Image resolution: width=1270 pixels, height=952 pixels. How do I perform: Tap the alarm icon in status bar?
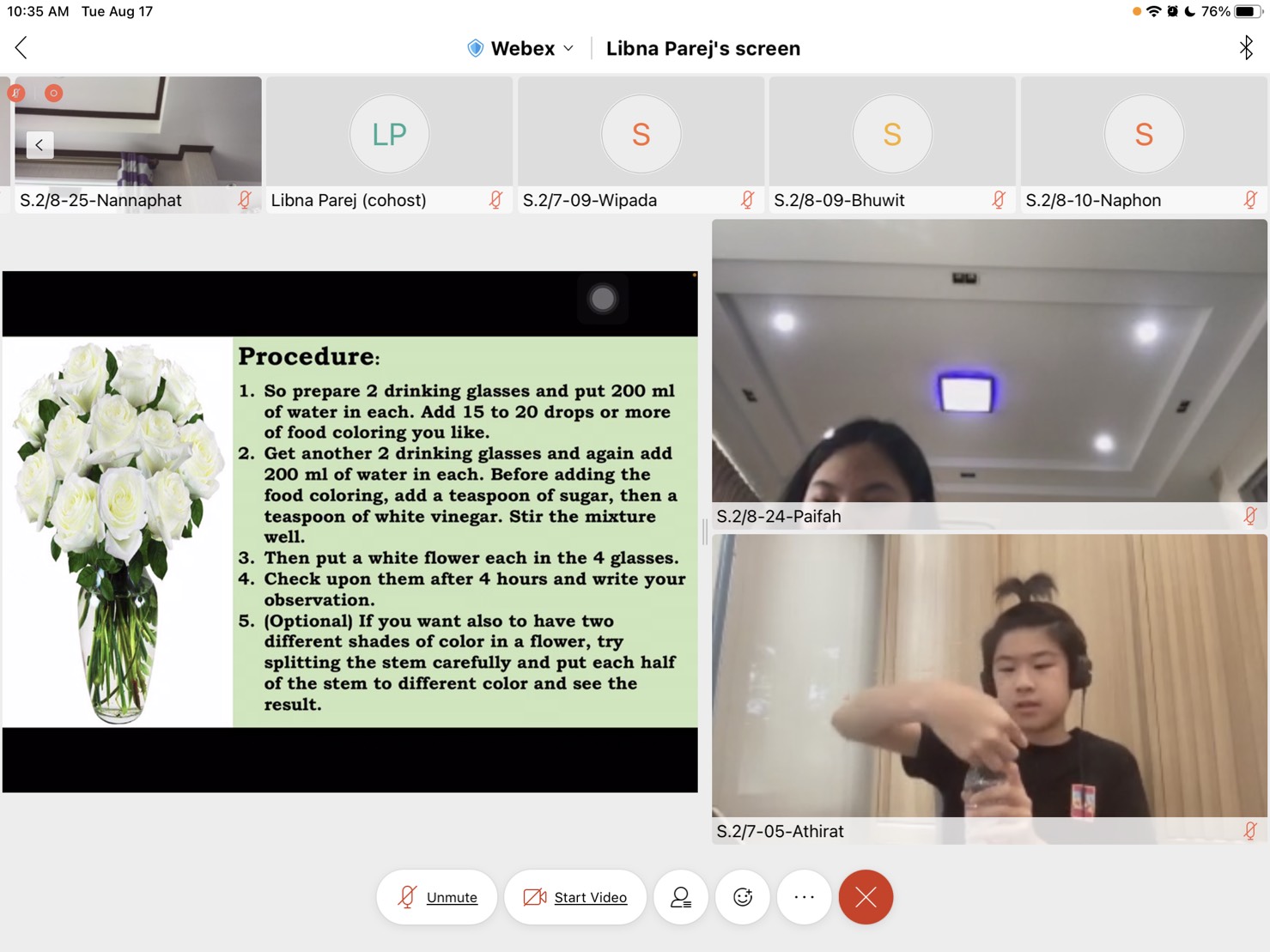[x=1173, y=11]
